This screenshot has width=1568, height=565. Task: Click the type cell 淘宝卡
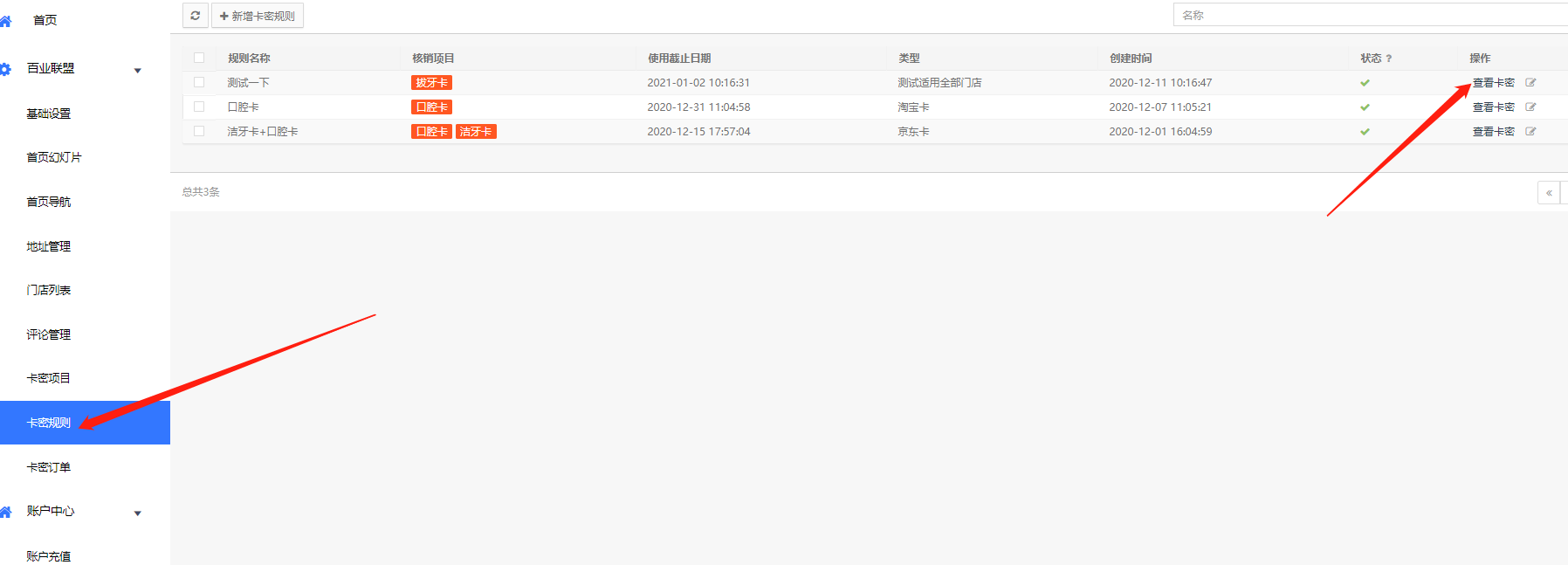tap(913, 107)
